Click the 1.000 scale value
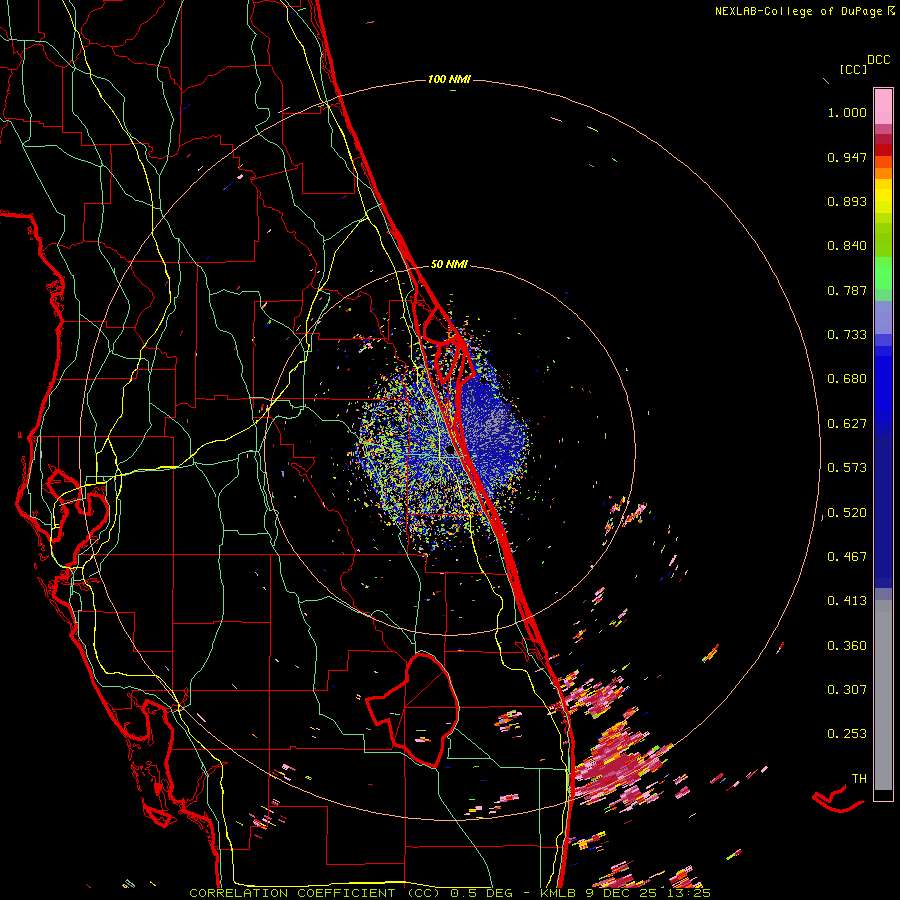This screenshot has height=900, width=900. point(847,112)
